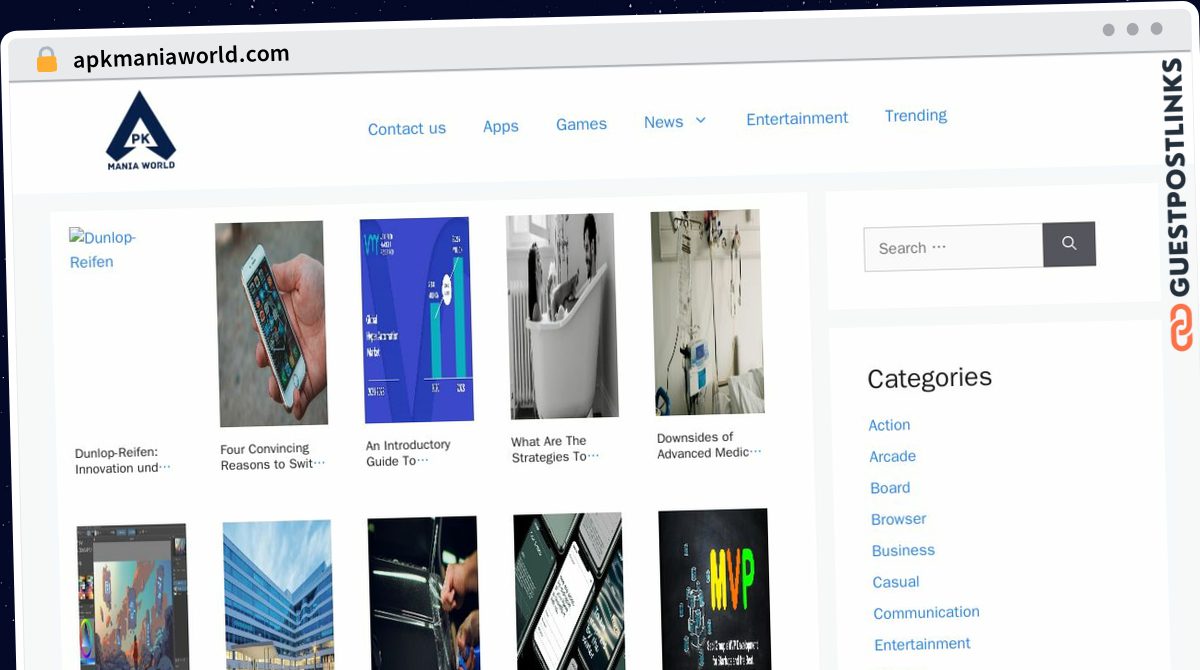This screenshot has height=670, width=1200.
Task: Open the Board category link
Action: pos(890,488)
